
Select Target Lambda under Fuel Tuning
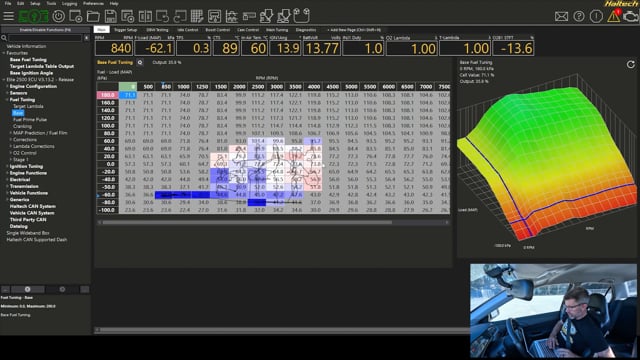(x=28, y=107)
